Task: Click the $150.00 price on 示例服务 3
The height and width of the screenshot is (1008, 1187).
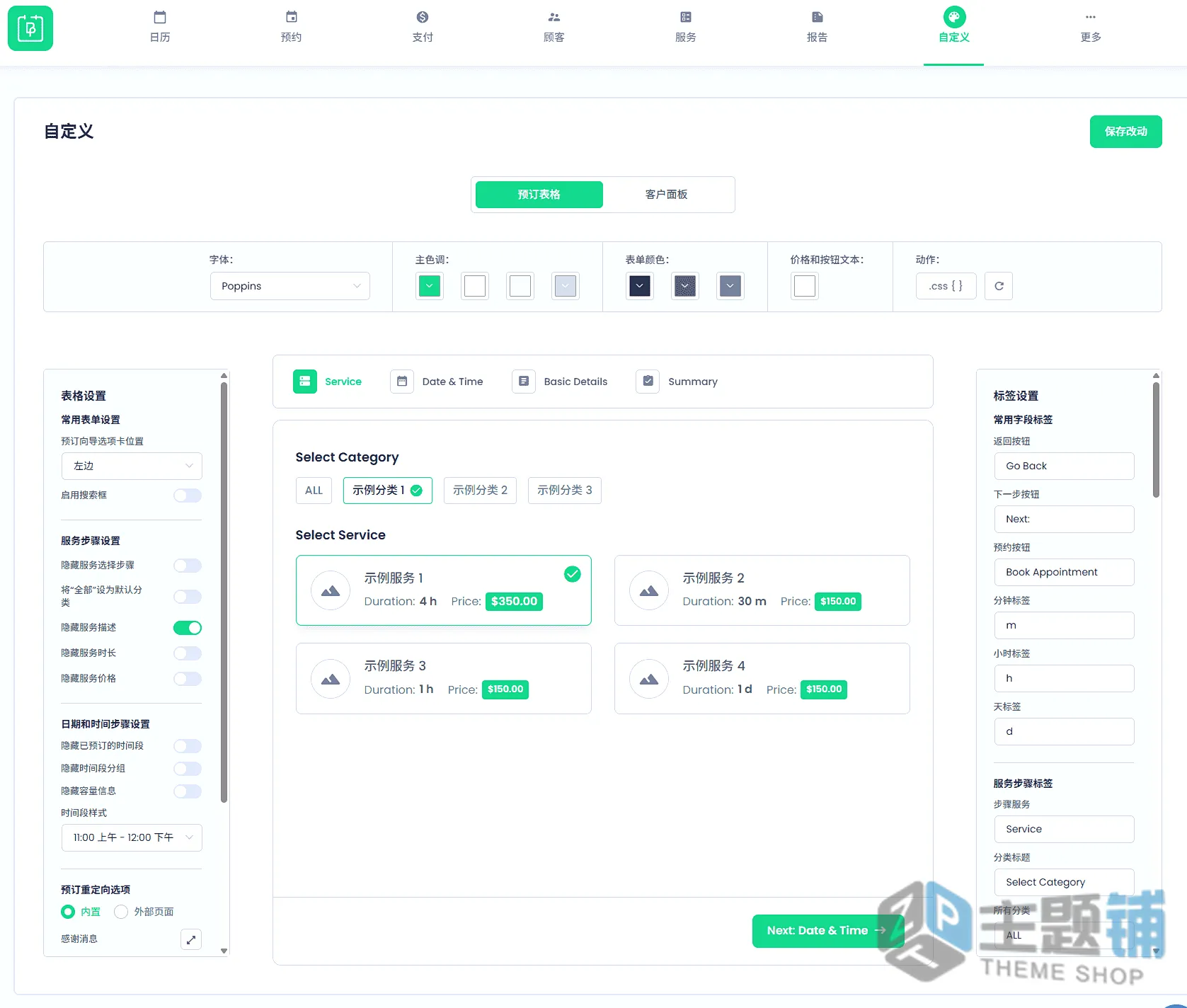Action: pyautogui.click(x=505, y=689)
